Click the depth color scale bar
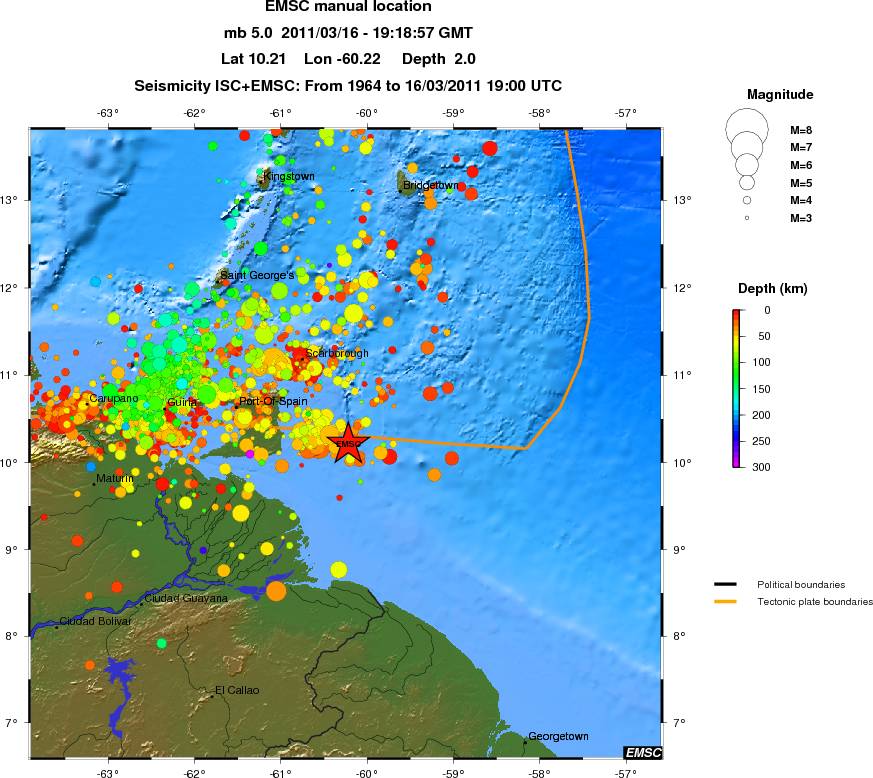Screen dimensions: 873x778 tap(736, 388)
